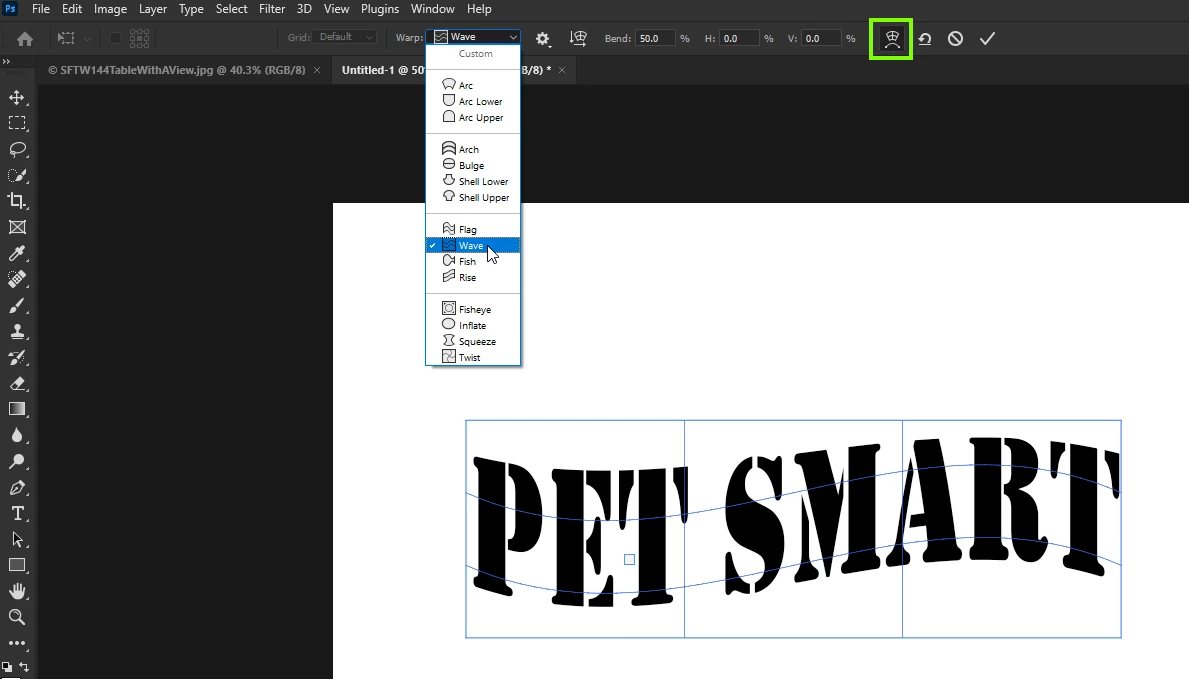Viewport: 1189px width, 679px height.
Task: Select the Crop tool
Action: pyautogui.click(x=17, y=201)
